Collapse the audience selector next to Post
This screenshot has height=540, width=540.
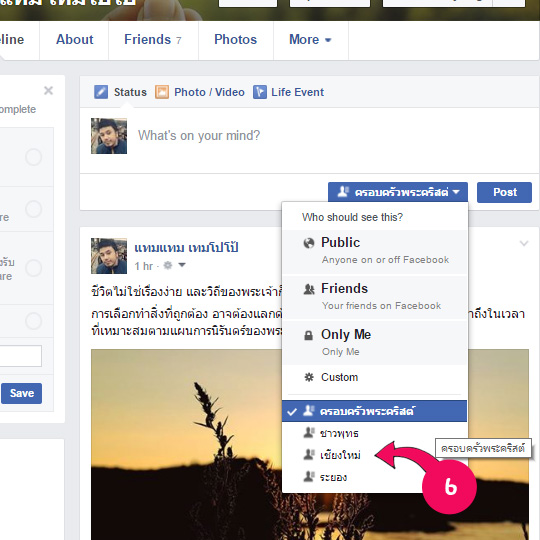coord(398,192)
